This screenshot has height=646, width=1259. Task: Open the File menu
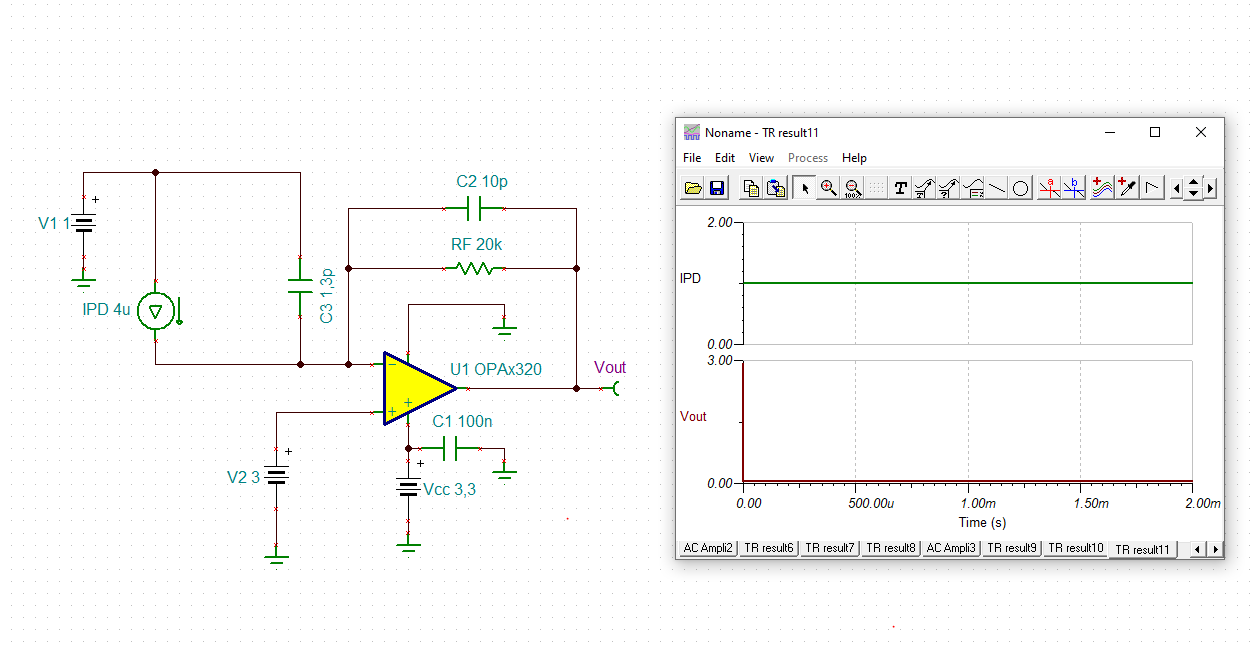coord(692,158)
